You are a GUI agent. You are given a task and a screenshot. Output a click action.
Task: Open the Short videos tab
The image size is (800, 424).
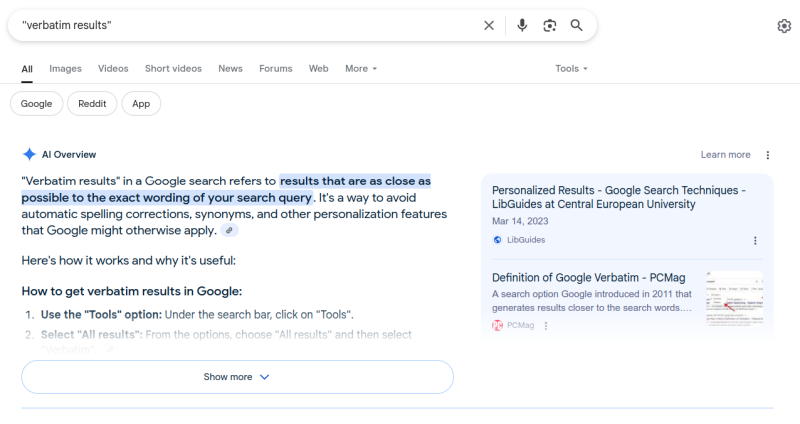click(173, 68)
